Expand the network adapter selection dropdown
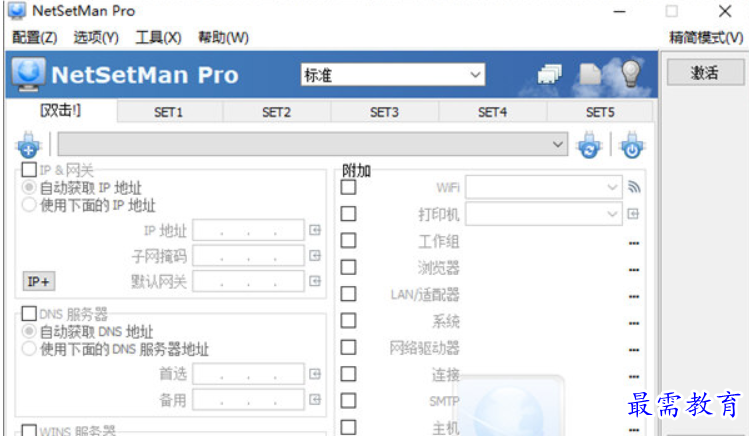 pyautogui.click(x=312, y=144)
